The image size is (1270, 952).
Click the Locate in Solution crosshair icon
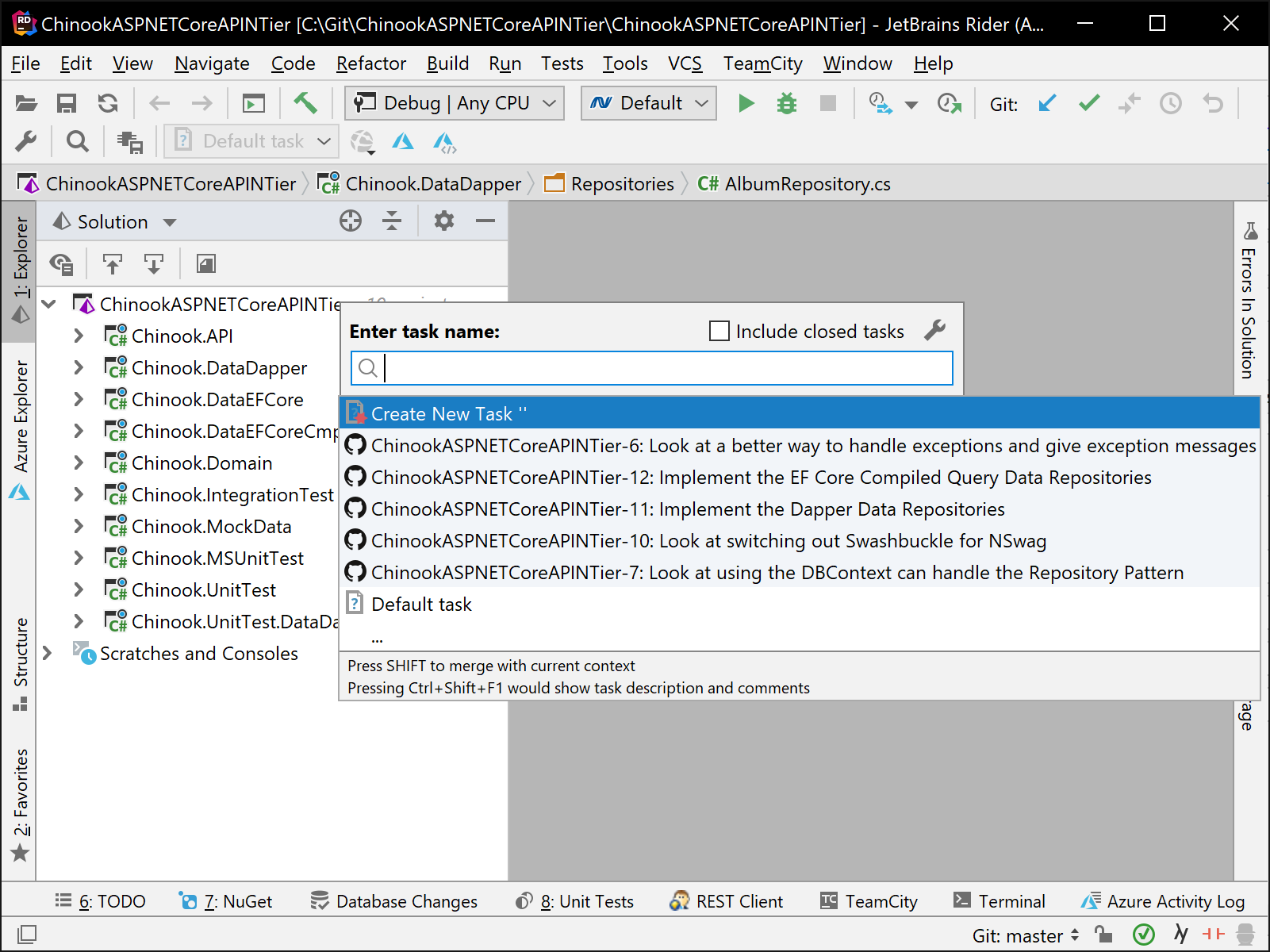[351, 221]
